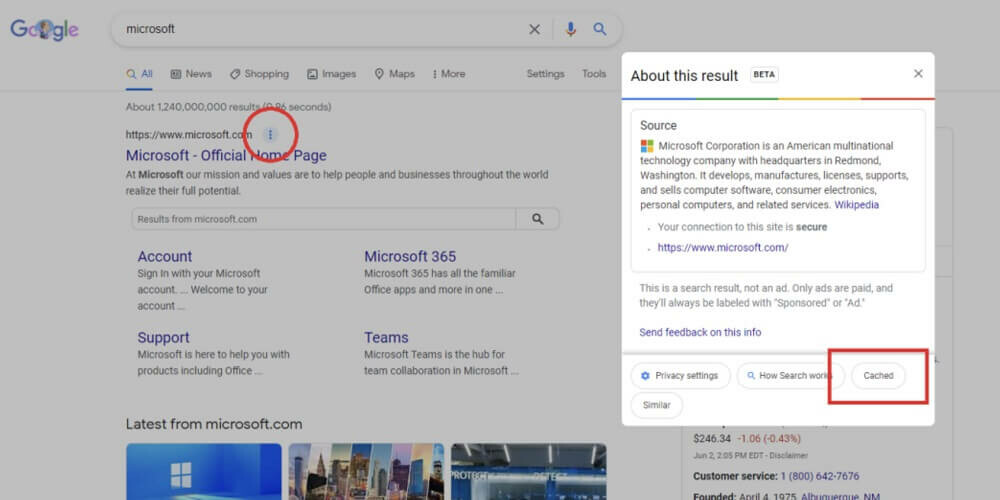
Task: Click the gear icon in Privacy settings
Action: 645,376
